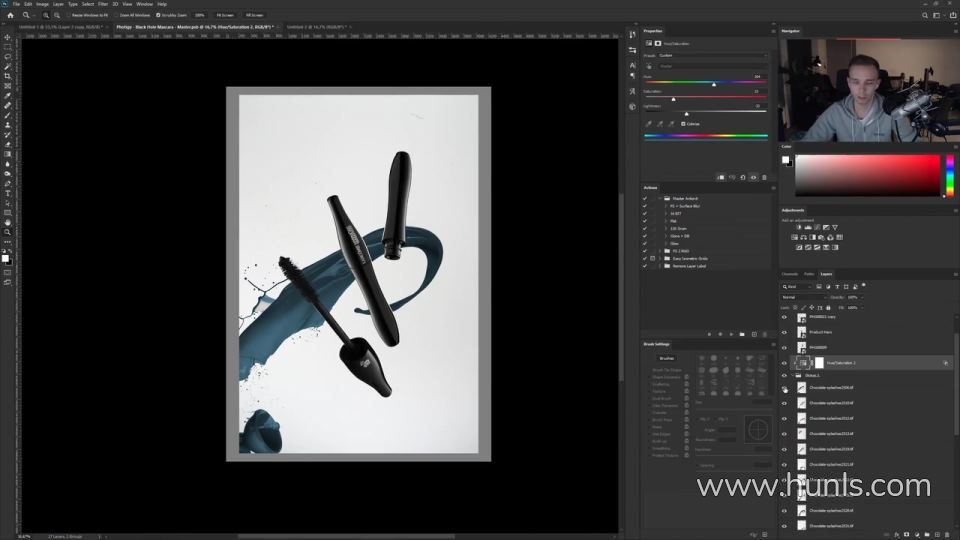Delete the adjustment via Properties trash icon

click(765, 177)
